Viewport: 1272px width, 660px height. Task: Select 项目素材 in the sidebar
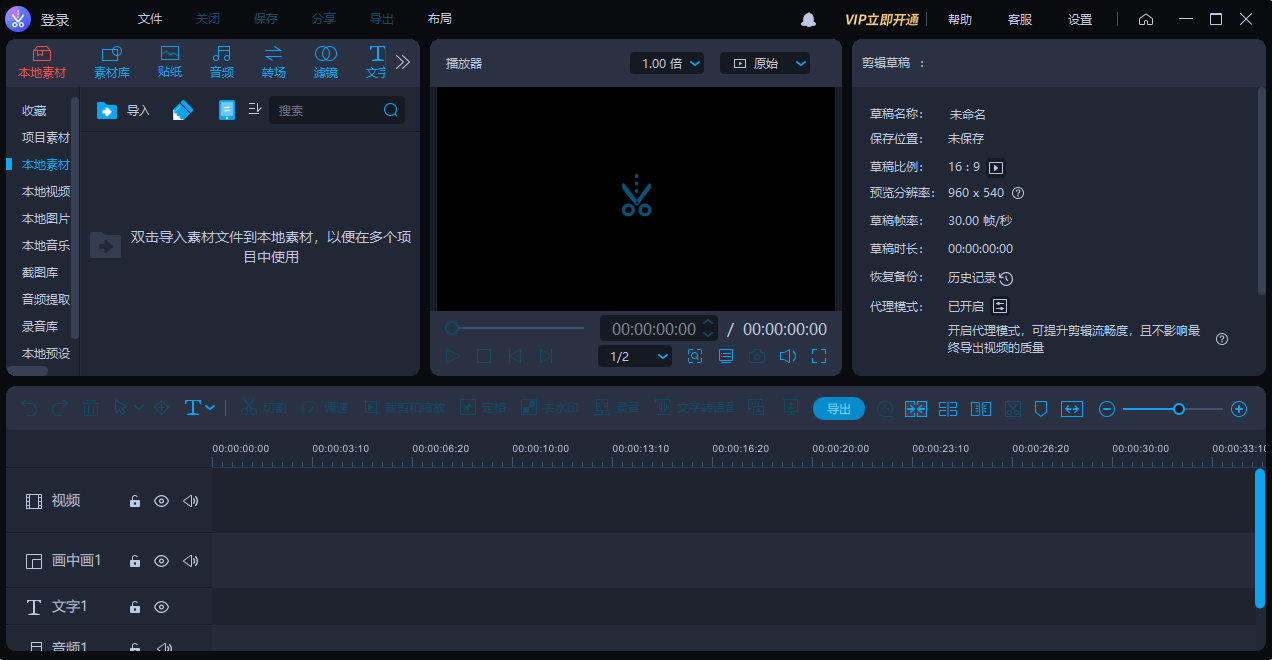(46, 138)
